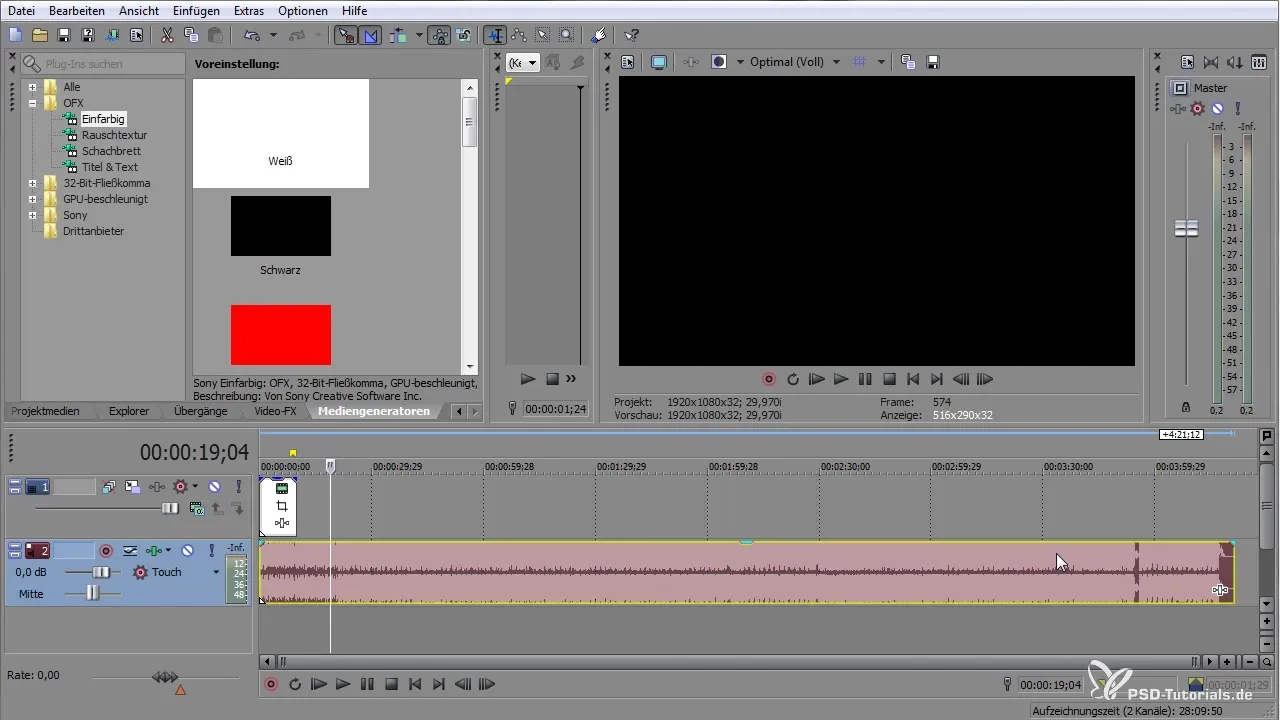
Task: Choose the red color preset thumbnail
Action: [281, 335]
